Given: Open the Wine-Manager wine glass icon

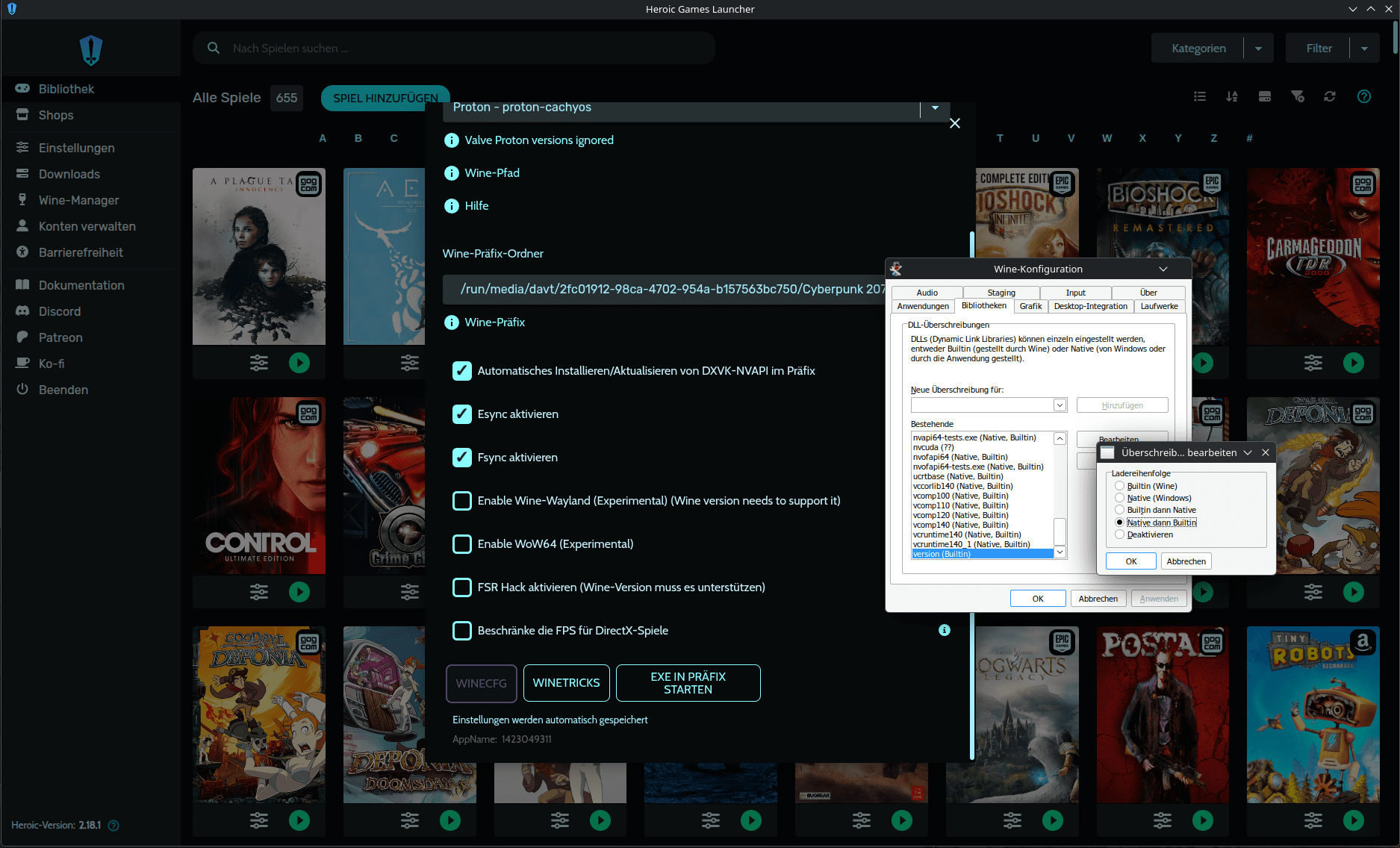Looking at the screenshot, I should point(22,200).
